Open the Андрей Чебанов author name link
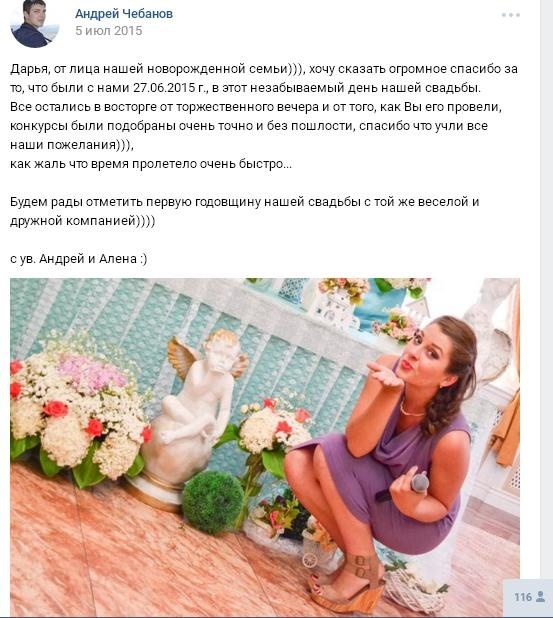The width and height of the screenshot is (553, 618). click(124, 14)
